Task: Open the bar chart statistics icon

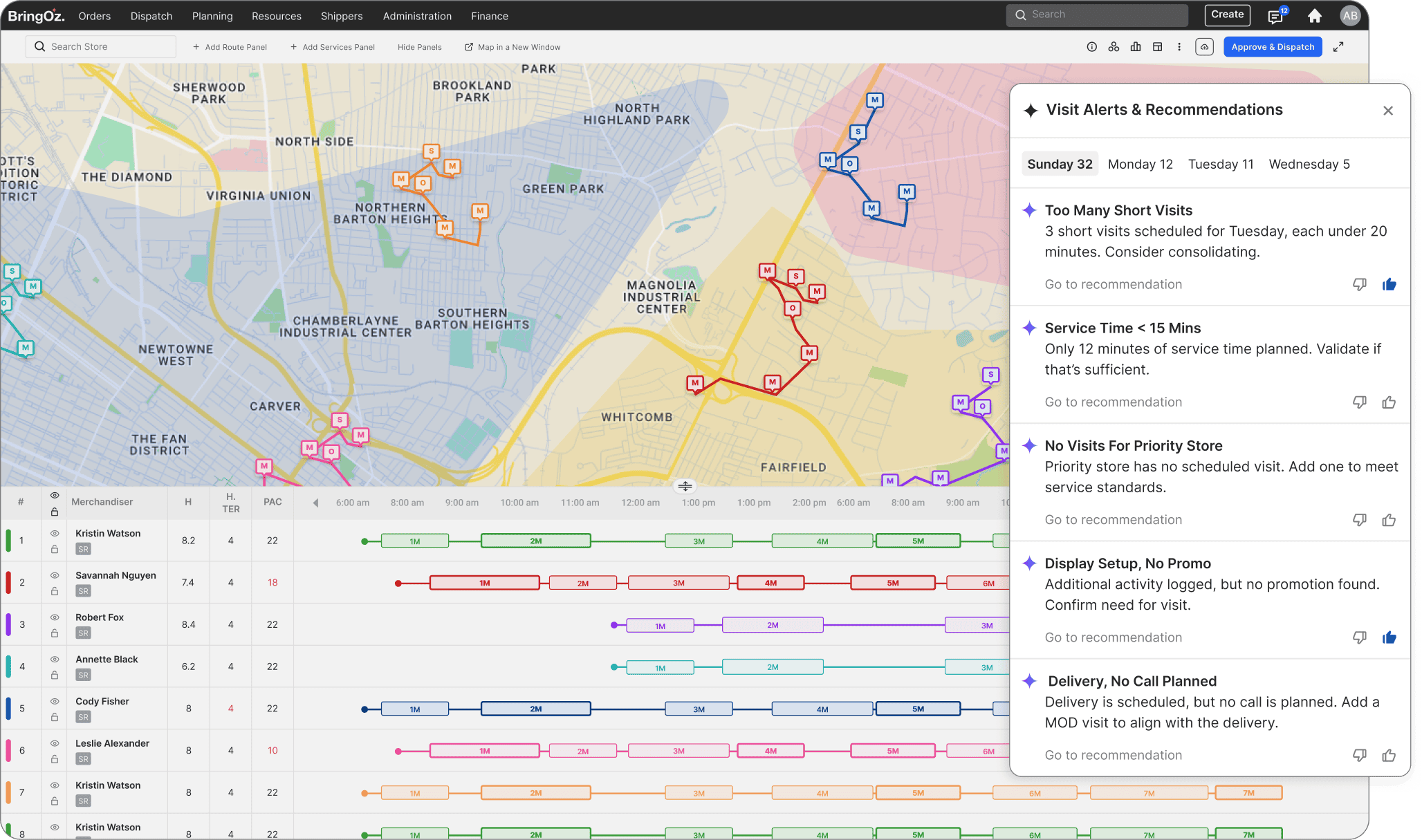Action: click(x=1136, y=47)
